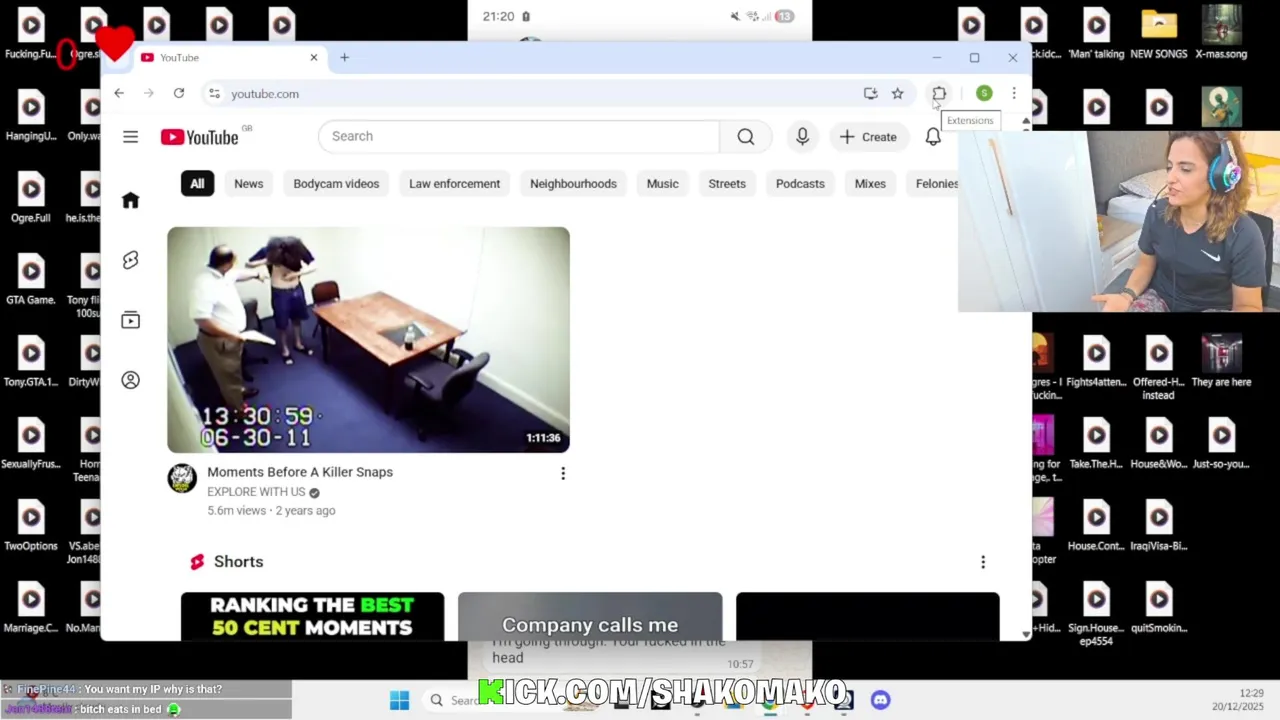This screenshot has width=1280, height=720.
Task: Open the GTA Game desktop file
Action: click(x=31, y=280)
